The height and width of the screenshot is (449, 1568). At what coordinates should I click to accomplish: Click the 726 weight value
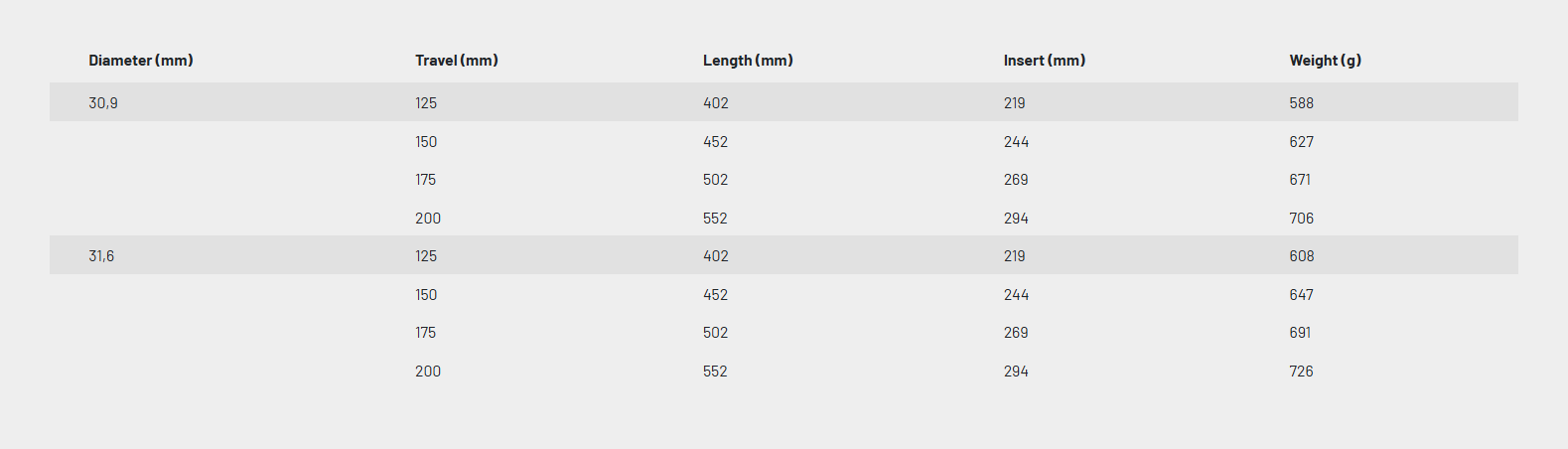click(1302, 372)
